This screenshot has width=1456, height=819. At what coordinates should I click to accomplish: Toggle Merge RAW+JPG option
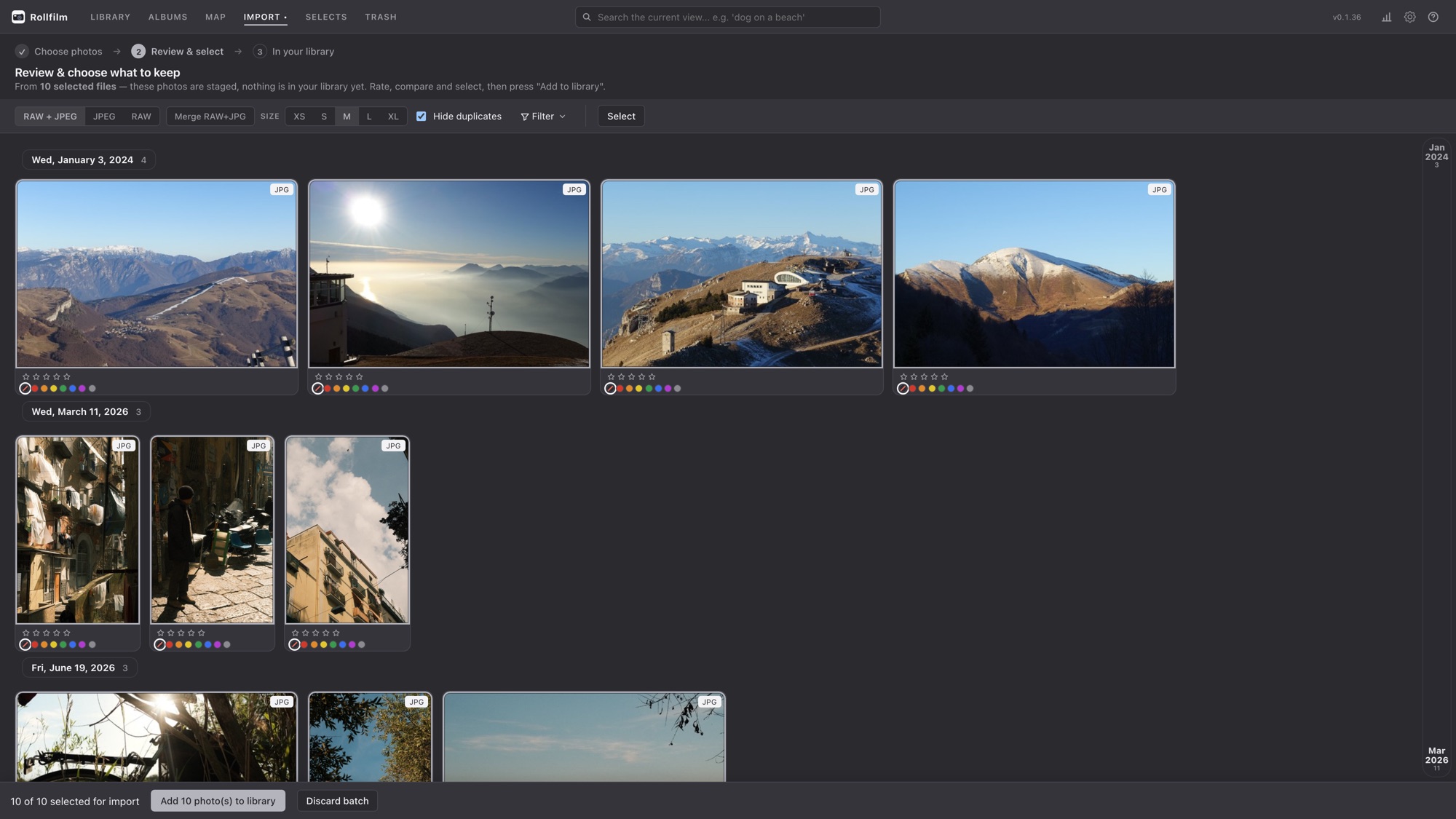210,116
